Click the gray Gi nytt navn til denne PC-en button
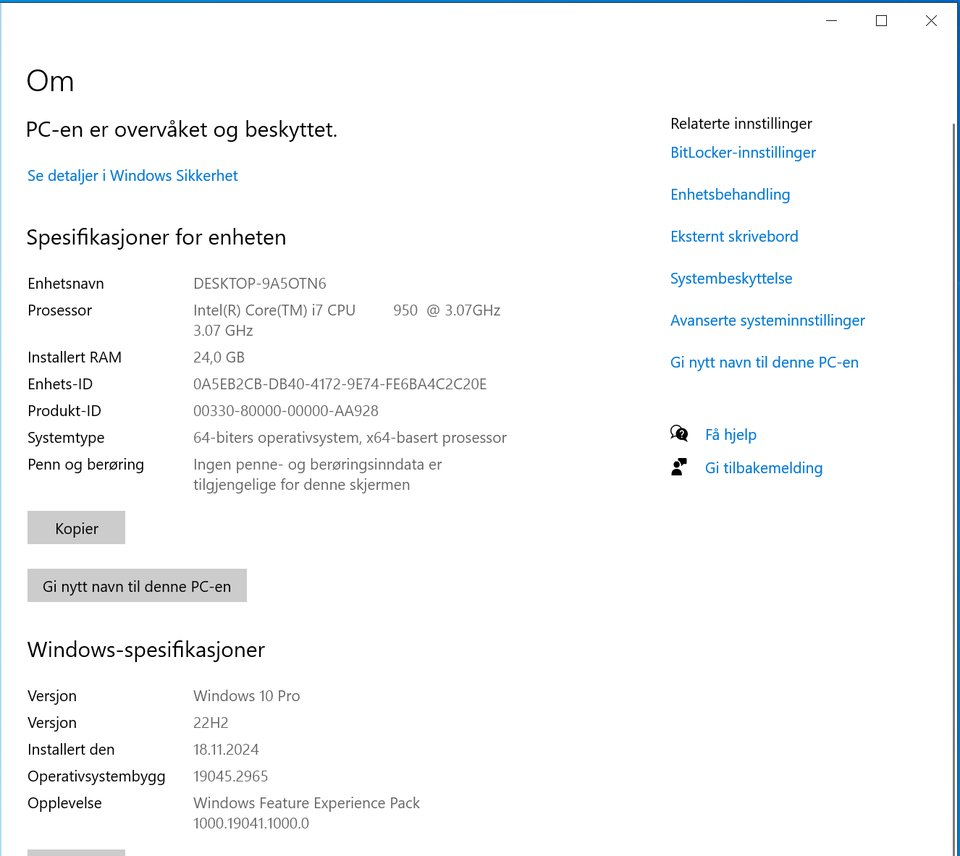 point(137,586)
